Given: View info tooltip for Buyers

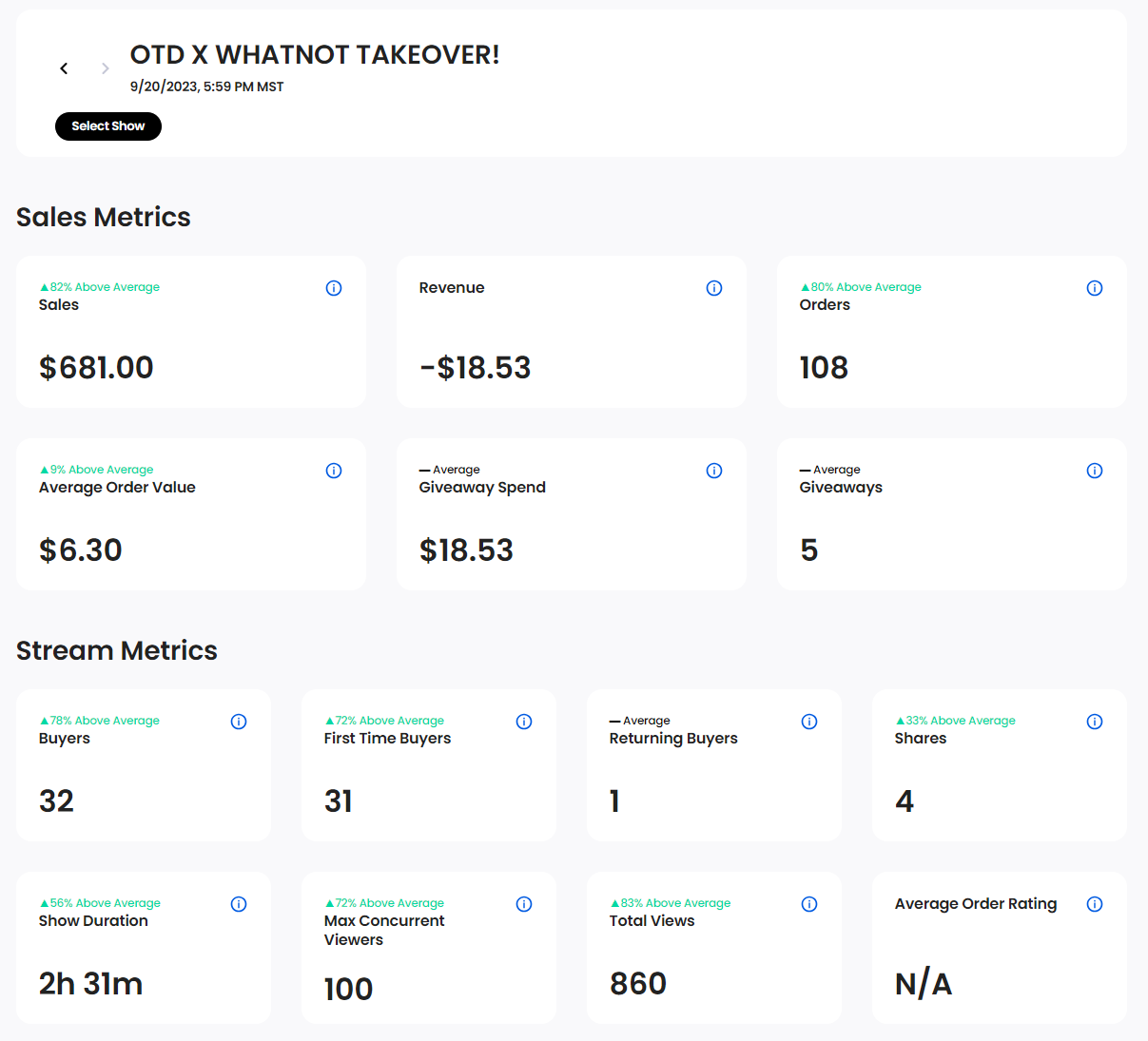Looking at the screenshot, I should [x=239, y=722].
